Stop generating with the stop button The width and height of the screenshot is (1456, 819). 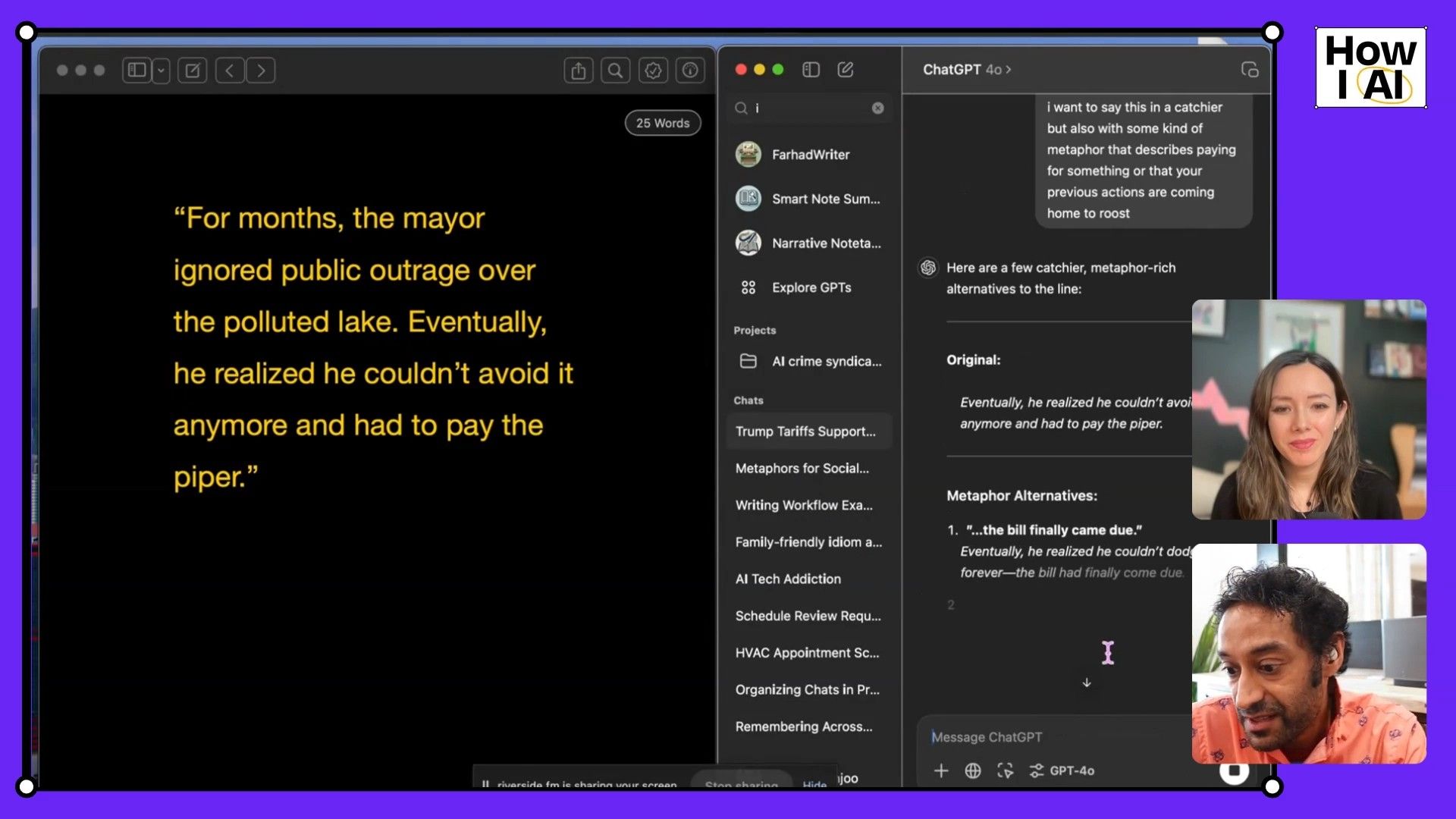click(x=1234, y=771)
